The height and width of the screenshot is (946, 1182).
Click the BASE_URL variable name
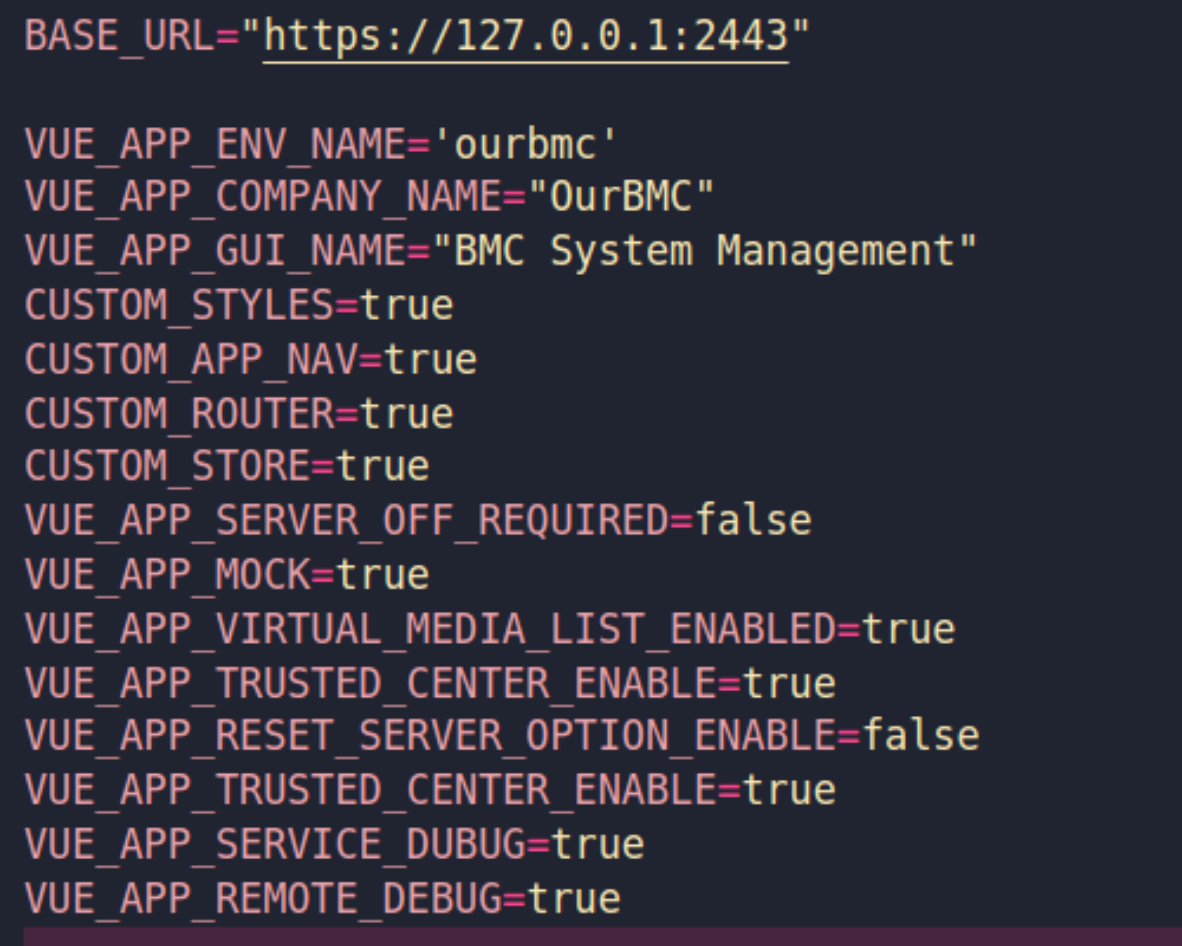(120, 37)
